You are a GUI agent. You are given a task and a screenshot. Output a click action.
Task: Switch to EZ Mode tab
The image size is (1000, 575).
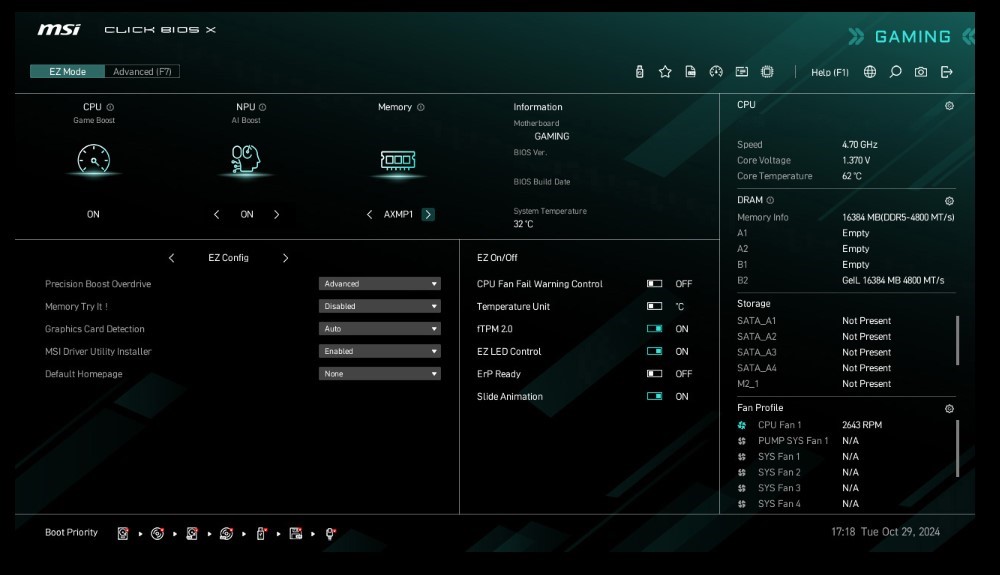67,71
